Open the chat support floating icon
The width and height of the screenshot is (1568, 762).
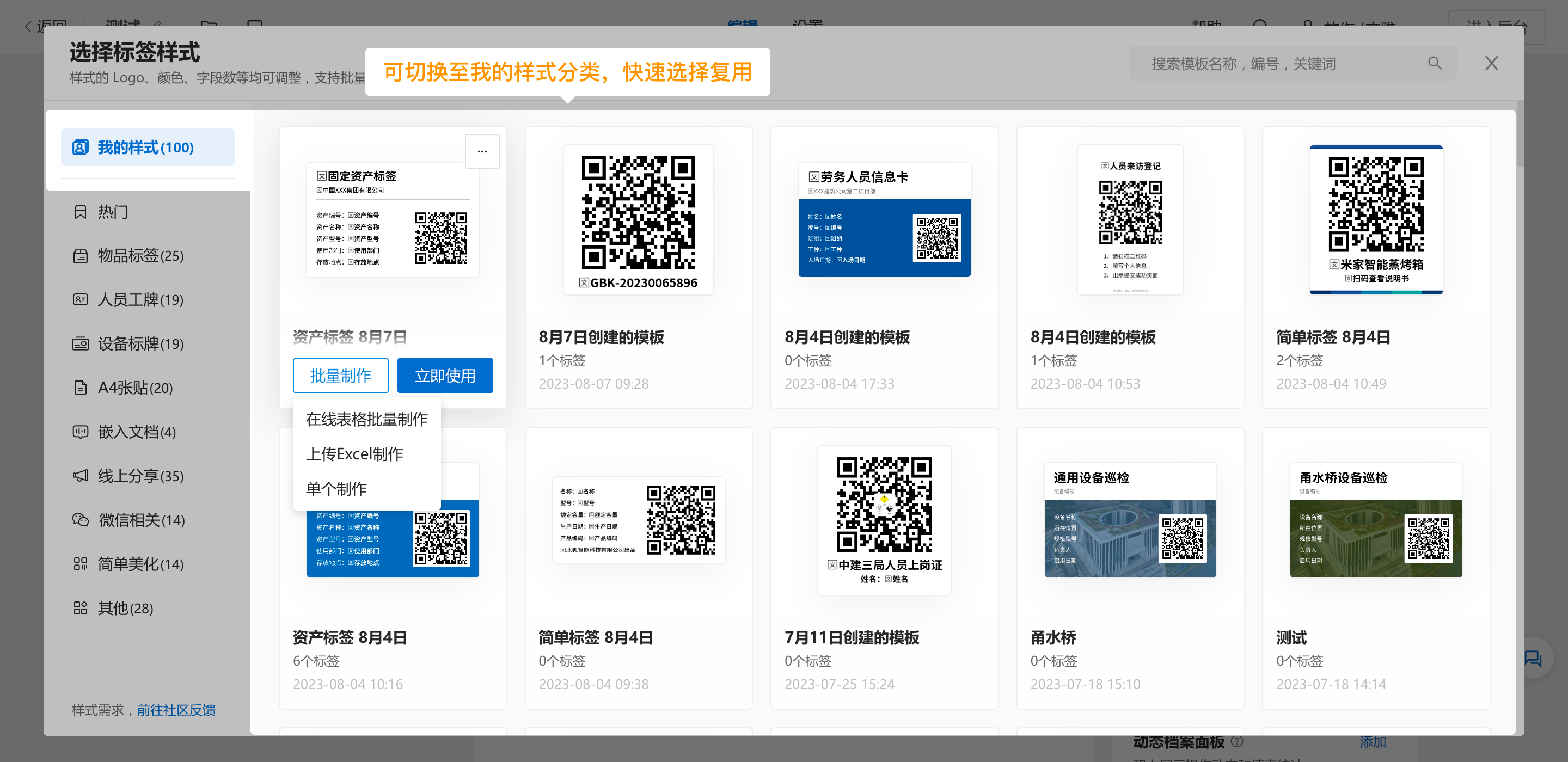1534,660
